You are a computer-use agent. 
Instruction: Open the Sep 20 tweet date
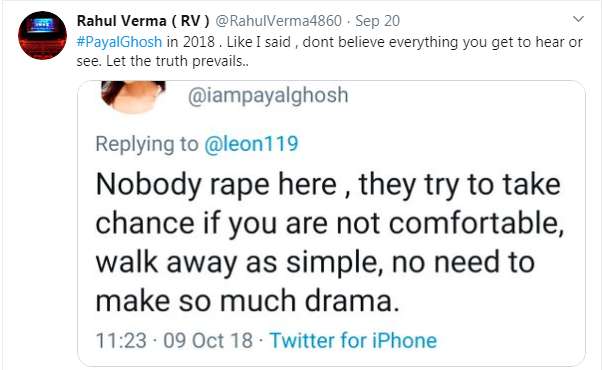[378, 21]
